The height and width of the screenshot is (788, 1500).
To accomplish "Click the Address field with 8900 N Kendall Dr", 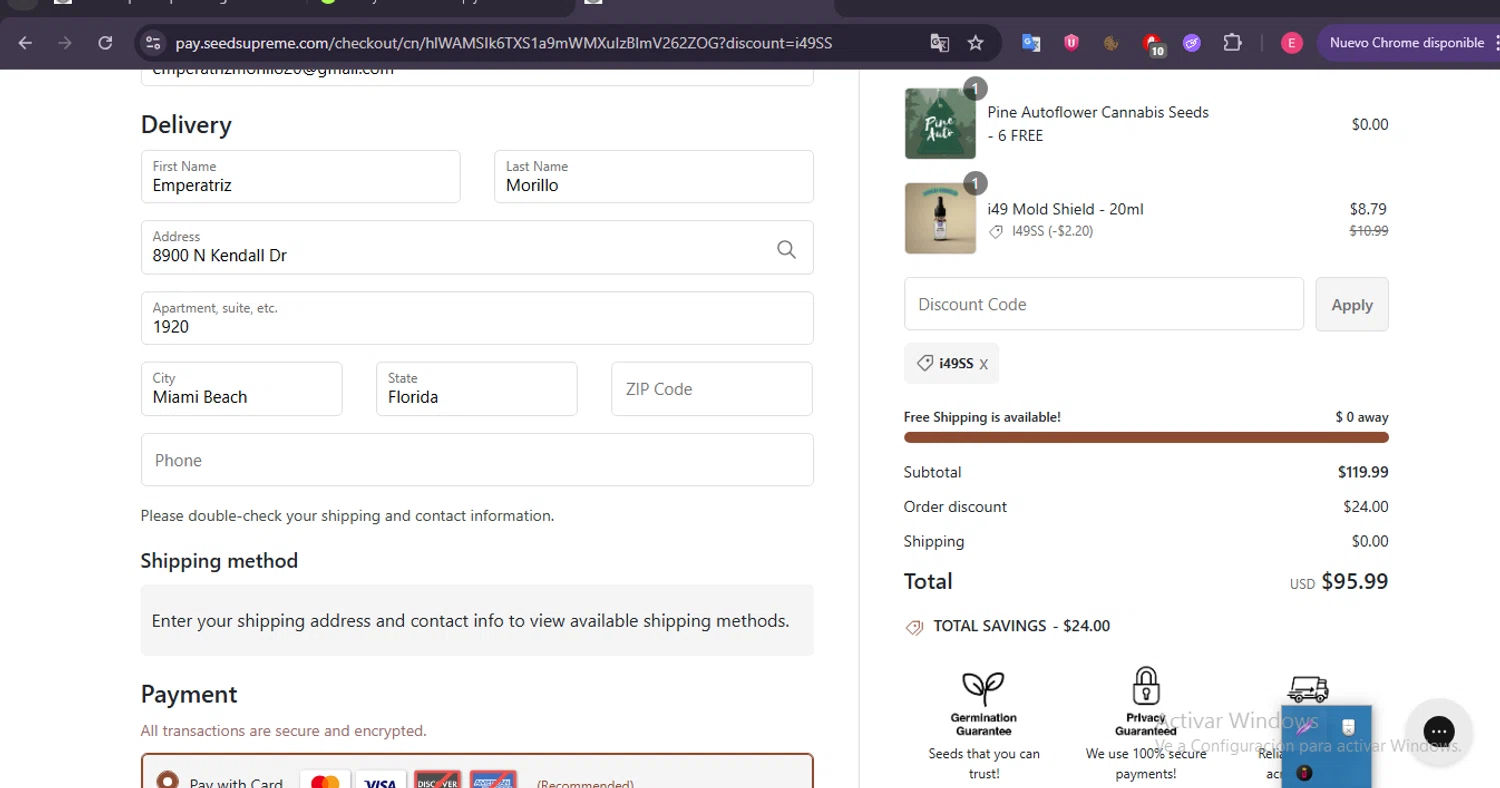I will tap(477, 247).
